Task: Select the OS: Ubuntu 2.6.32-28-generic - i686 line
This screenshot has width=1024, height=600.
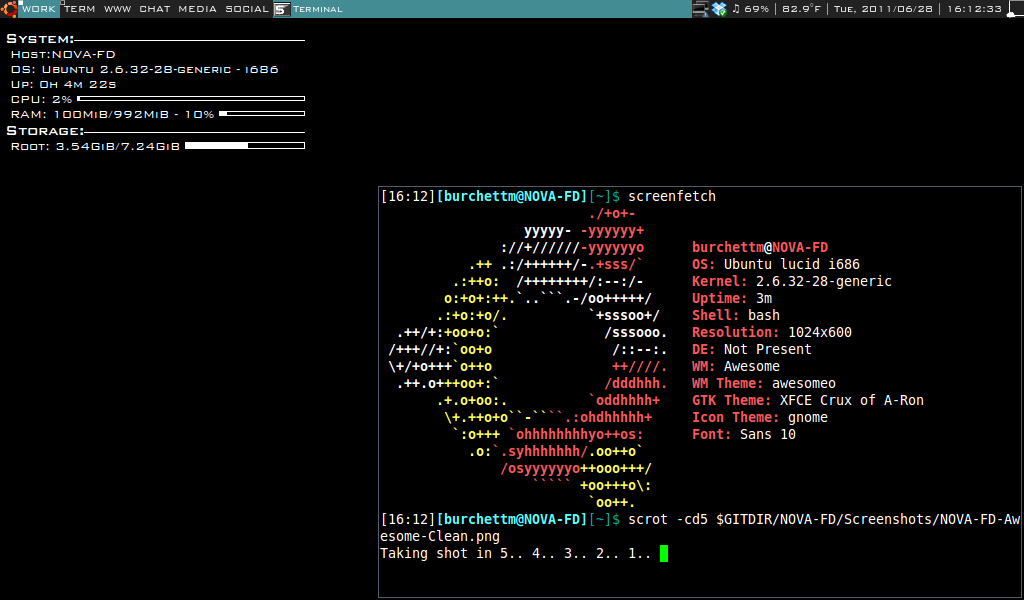Action: pyautogui.click(x=144, y=69)
